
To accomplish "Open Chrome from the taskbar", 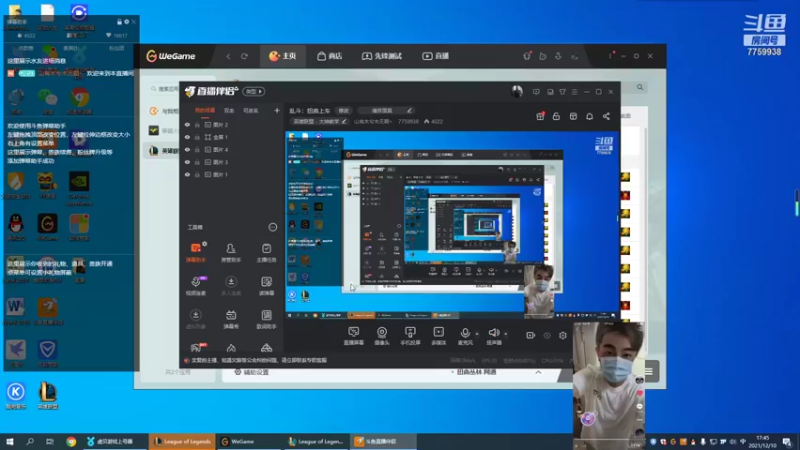I will [x=71, y=441].
